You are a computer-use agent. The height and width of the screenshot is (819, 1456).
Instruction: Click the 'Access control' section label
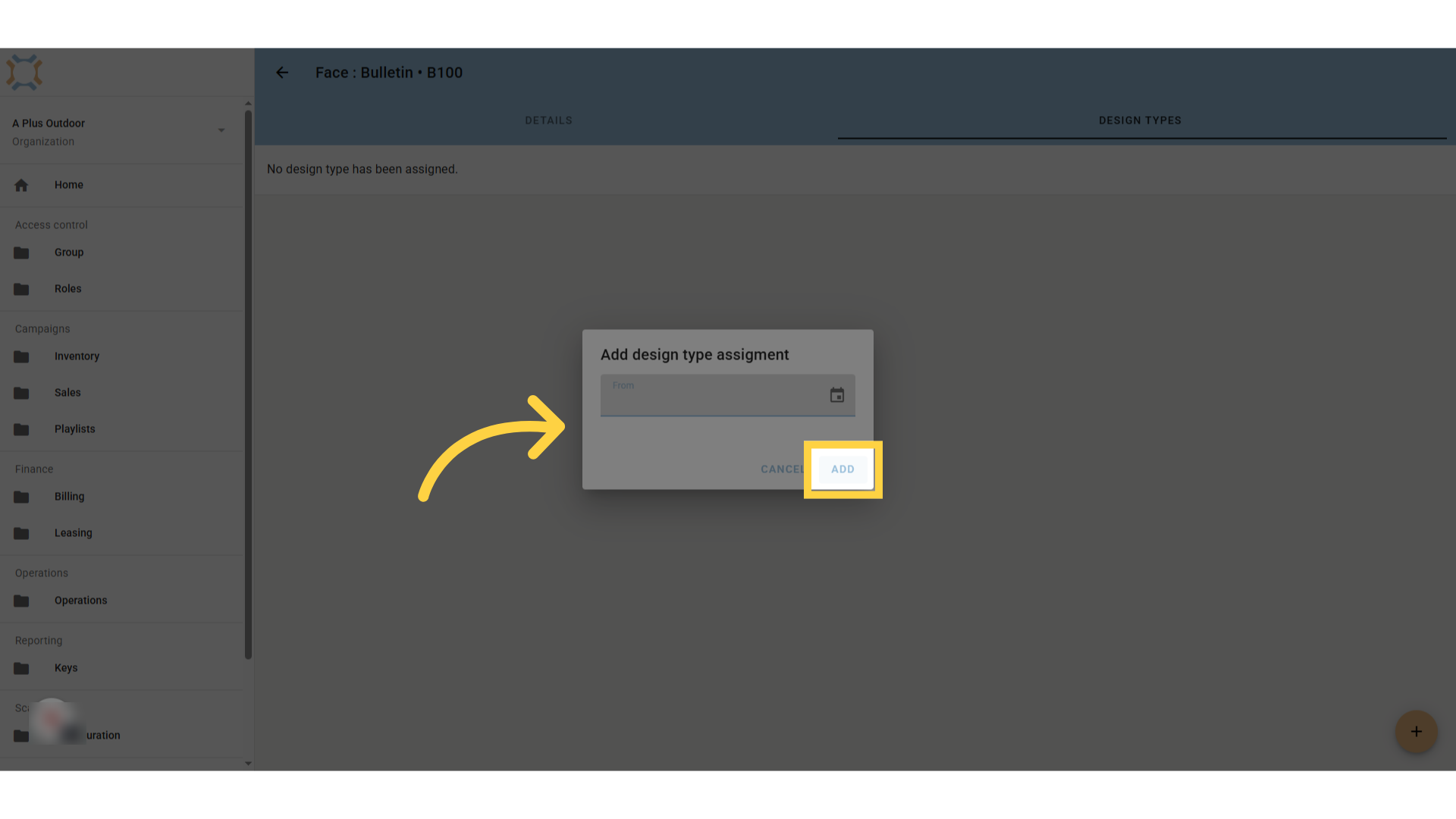click(52, 225)
